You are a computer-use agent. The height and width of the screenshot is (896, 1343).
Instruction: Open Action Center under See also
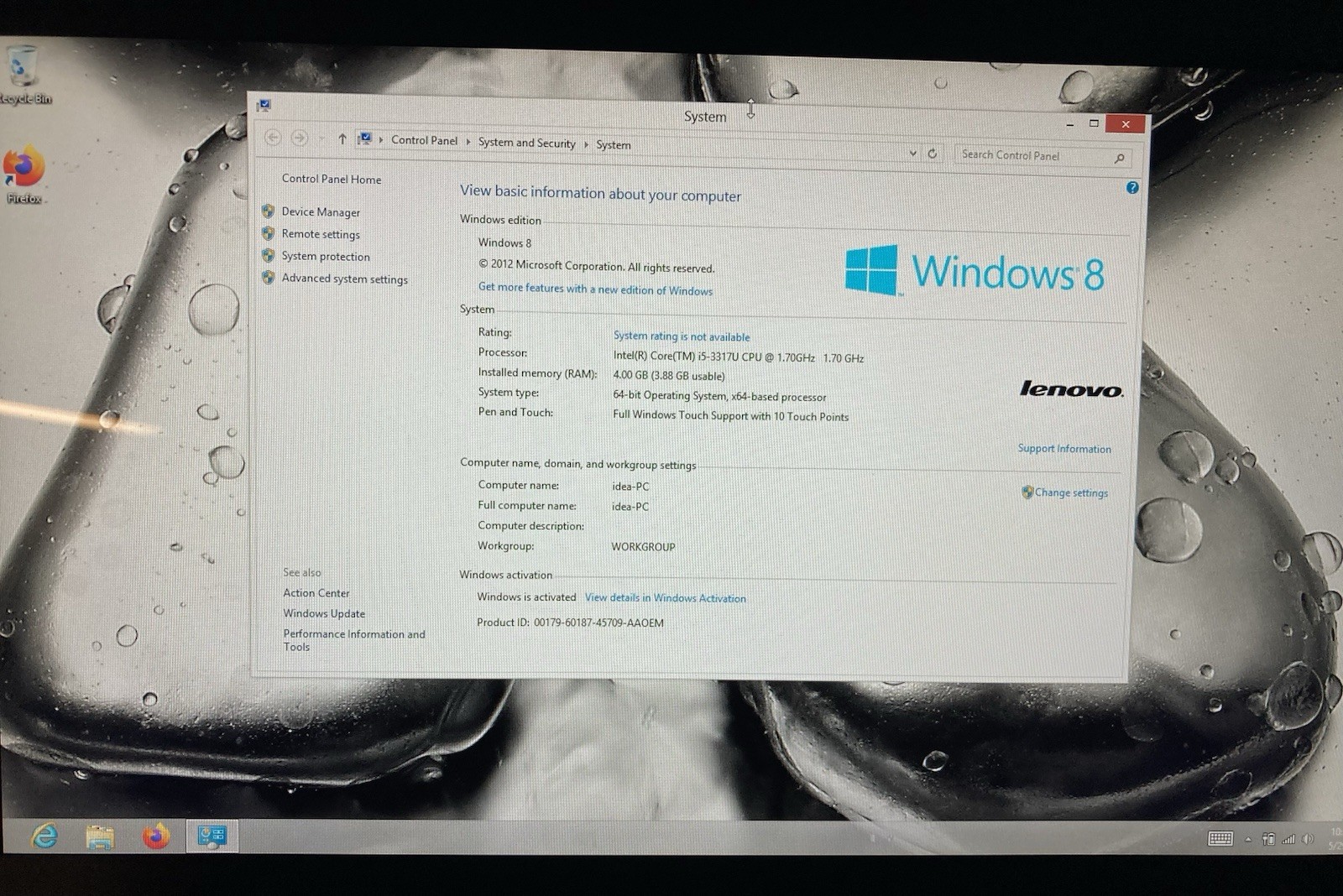pyautogui.click(x=316, y=592)
